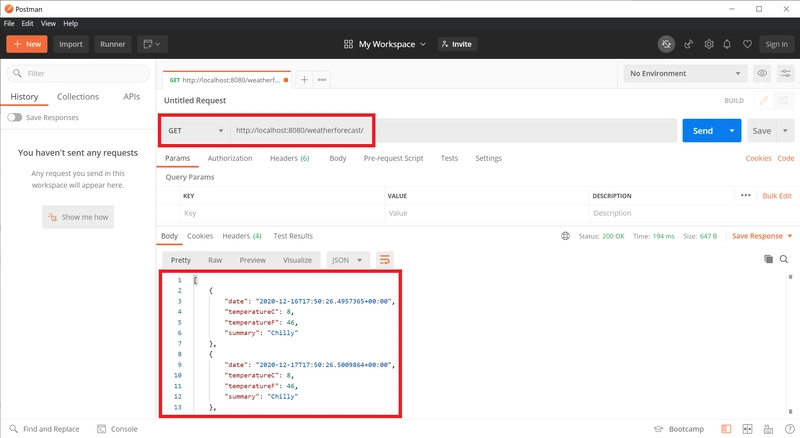Add a new request tab

click(304, 80)
